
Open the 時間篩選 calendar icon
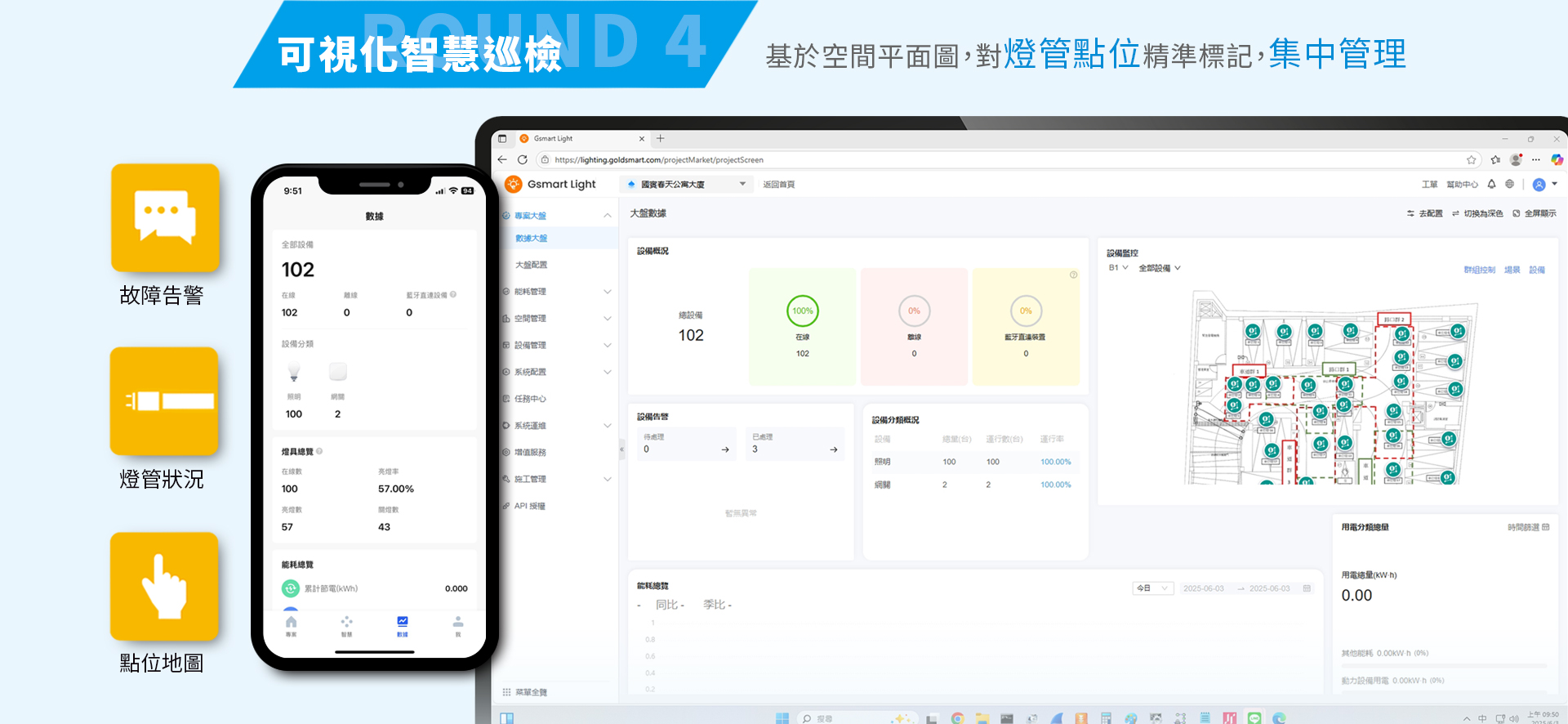pyautogui.click(x=1545, y=527)
